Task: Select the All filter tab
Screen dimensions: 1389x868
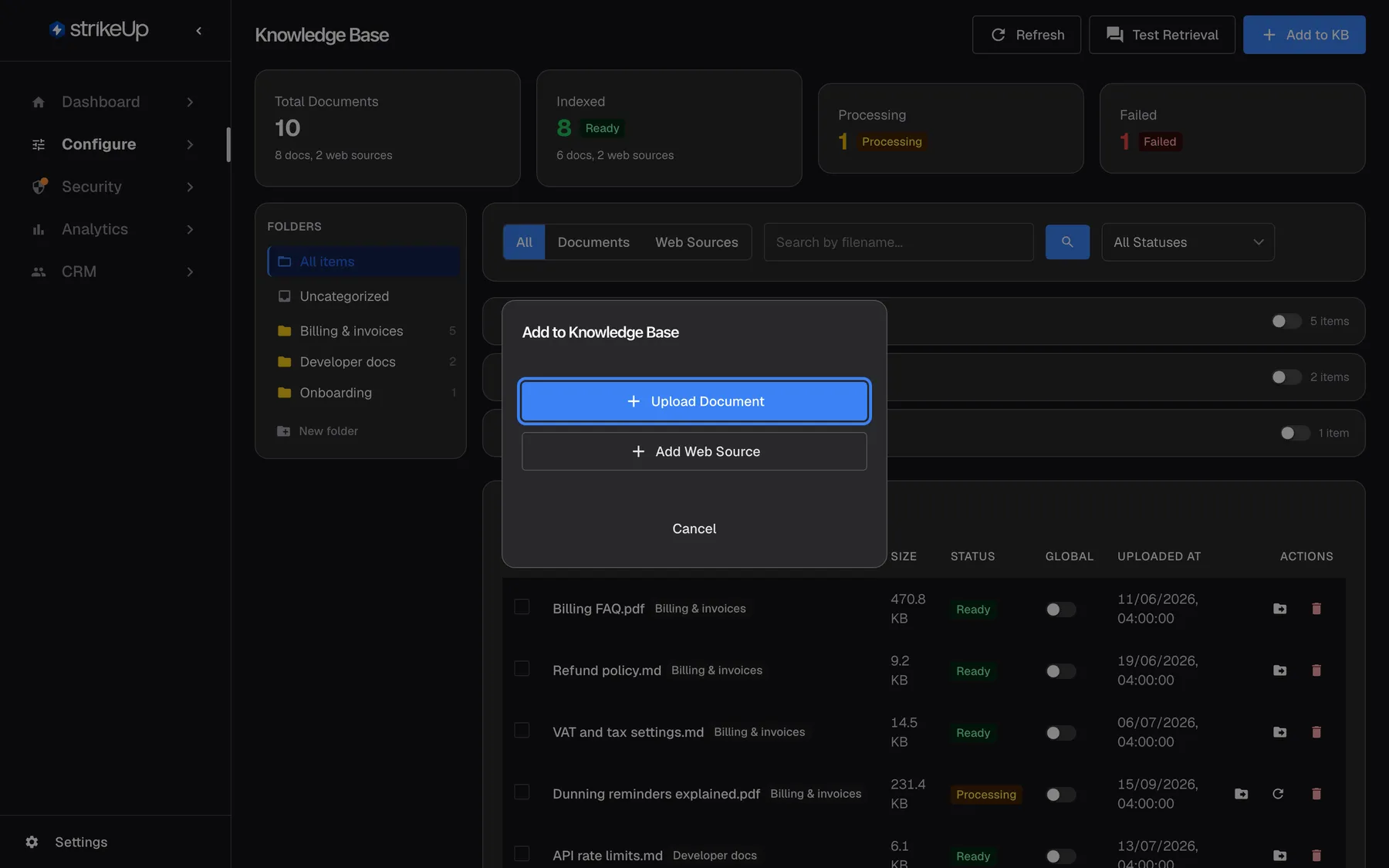Action: pos(524,242)
